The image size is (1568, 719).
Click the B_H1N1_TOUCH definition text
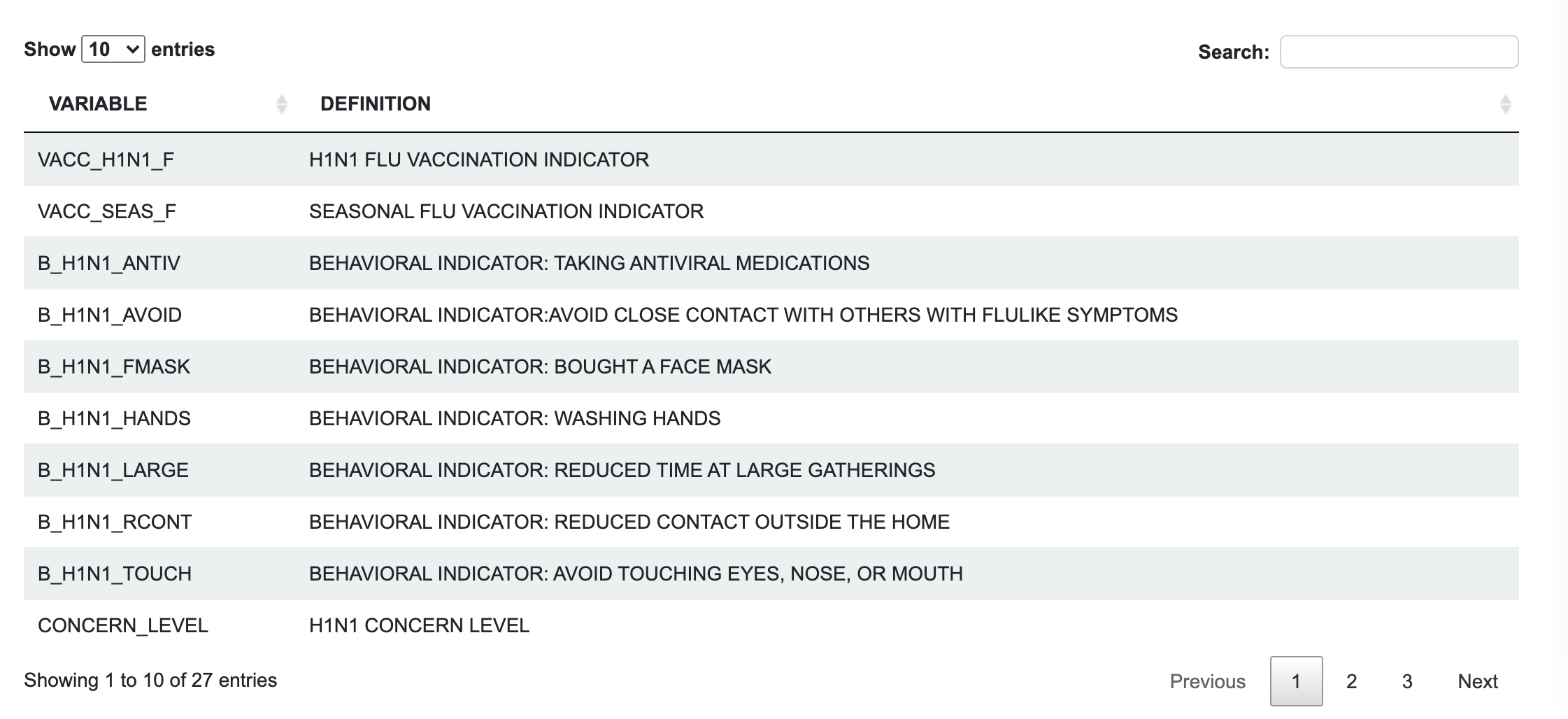(x=636, y=574)
